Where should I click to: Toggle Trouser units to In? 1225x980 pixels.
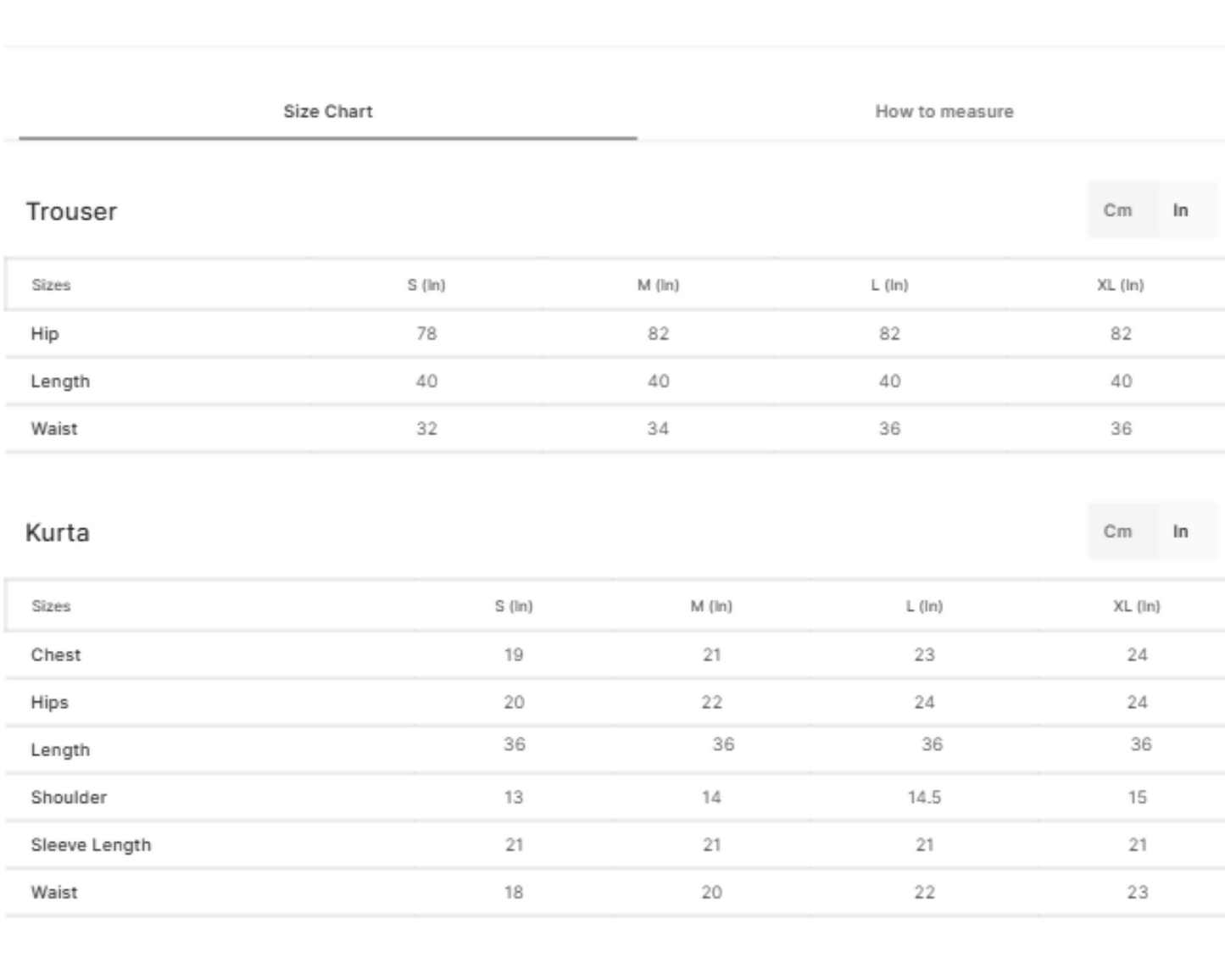[x=1180, y=210]
